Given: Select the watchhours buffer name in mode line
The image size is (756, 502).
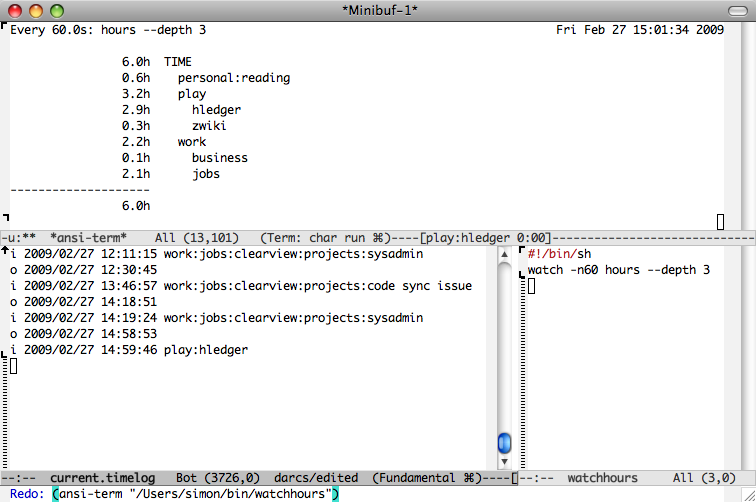Looking at the screenshot, I should pyautogui.click(x=607, y=478).
